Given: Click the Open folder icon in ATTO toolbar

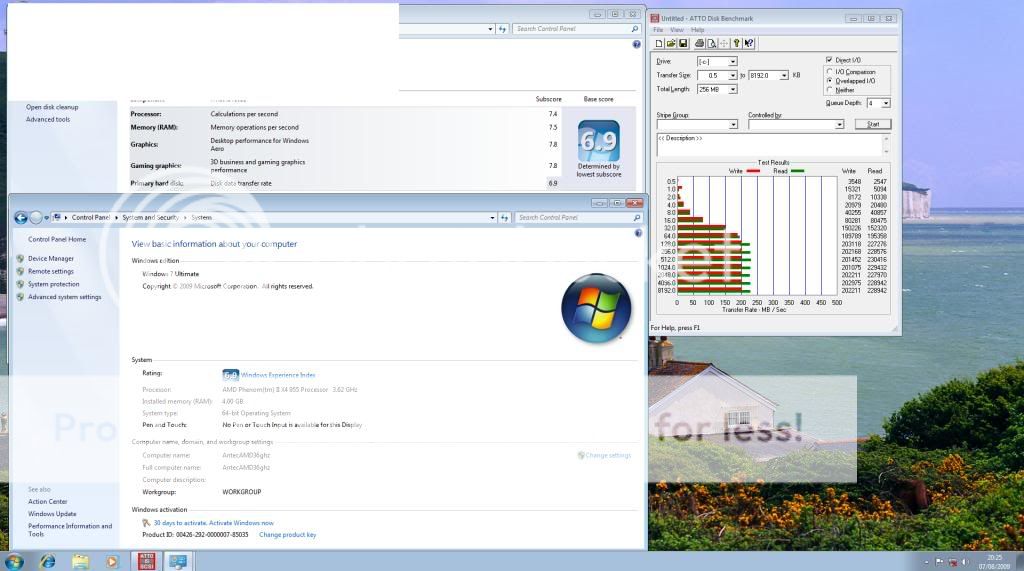Looking at the screenshot, I should 671,43.
